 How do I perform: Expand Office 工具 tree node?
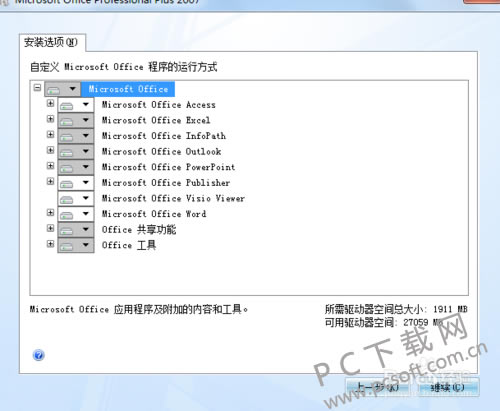[x=50, y=244]
